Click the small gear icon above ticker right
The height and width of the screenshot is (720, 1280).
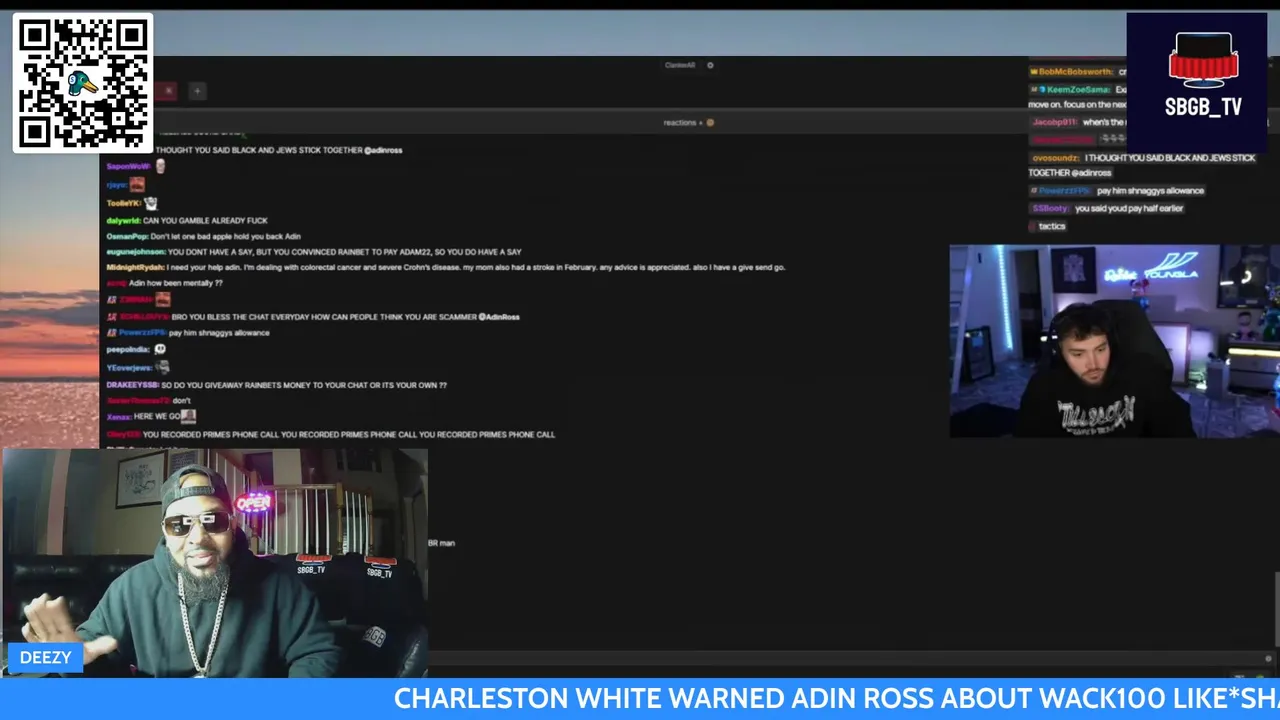click(x=1268, y=658)
